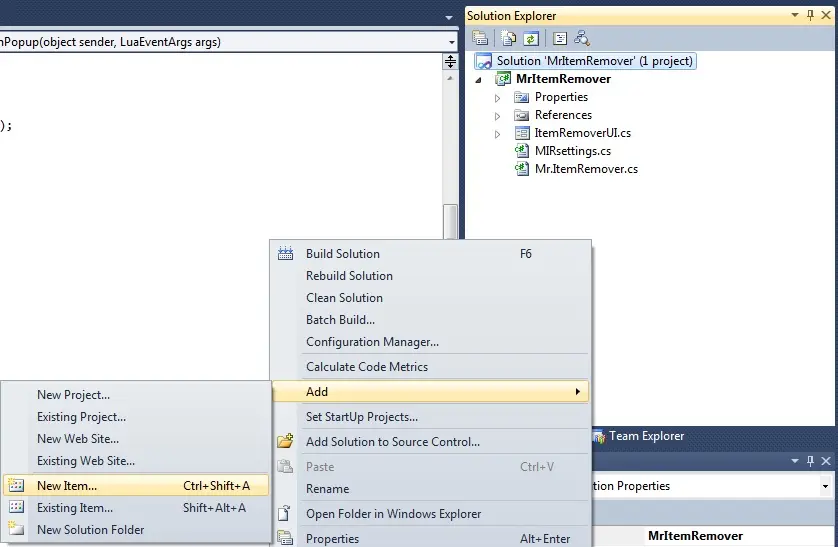Expand the ItemRemoverUI.cs node
Screen dimensions: 838x547
tap(497, 134)
